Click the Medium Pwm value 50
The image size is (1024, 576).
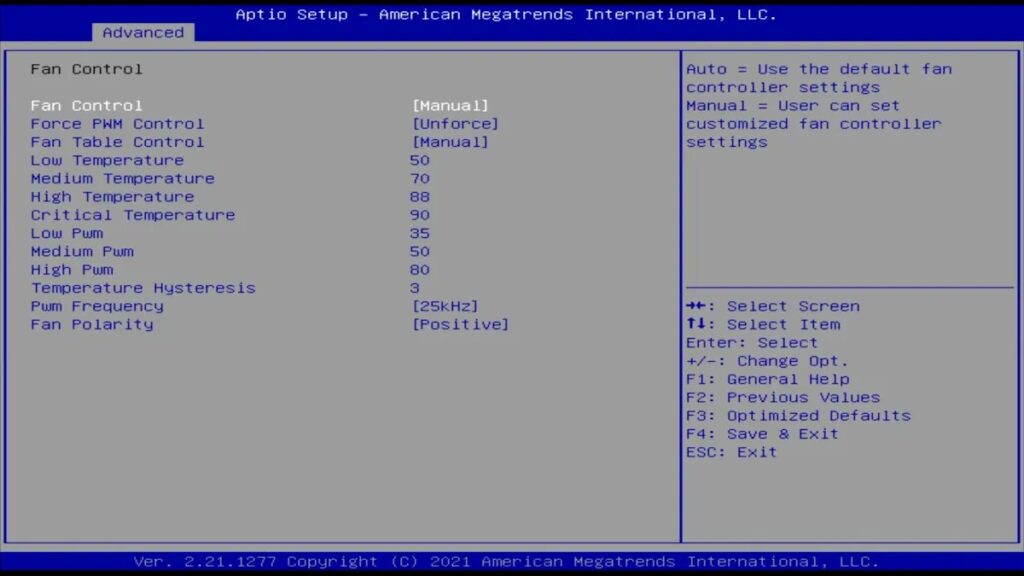point(420,251)
